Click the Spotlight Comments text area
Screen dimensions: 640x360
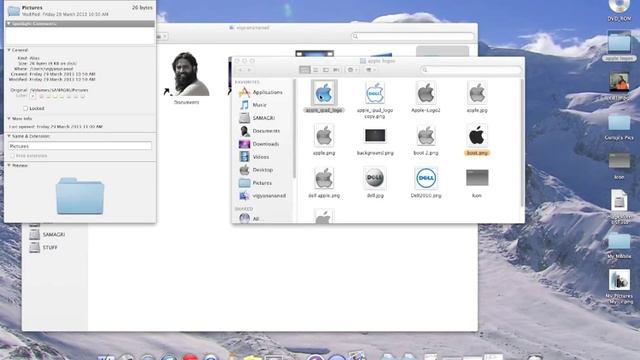pyautogui.click(x=80, y=36)
